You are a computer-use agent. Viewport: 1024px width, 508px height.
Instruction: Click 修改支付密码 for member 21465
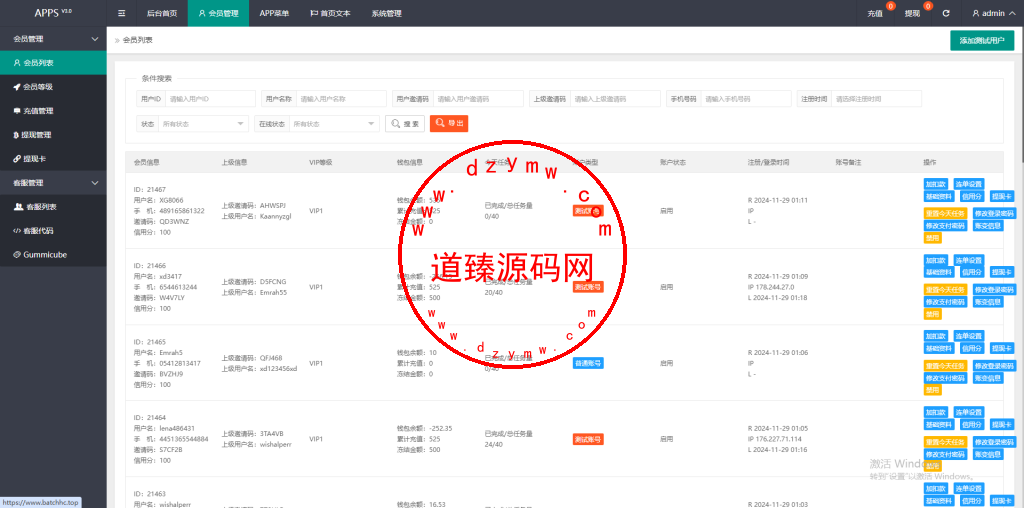coord(945,377)
